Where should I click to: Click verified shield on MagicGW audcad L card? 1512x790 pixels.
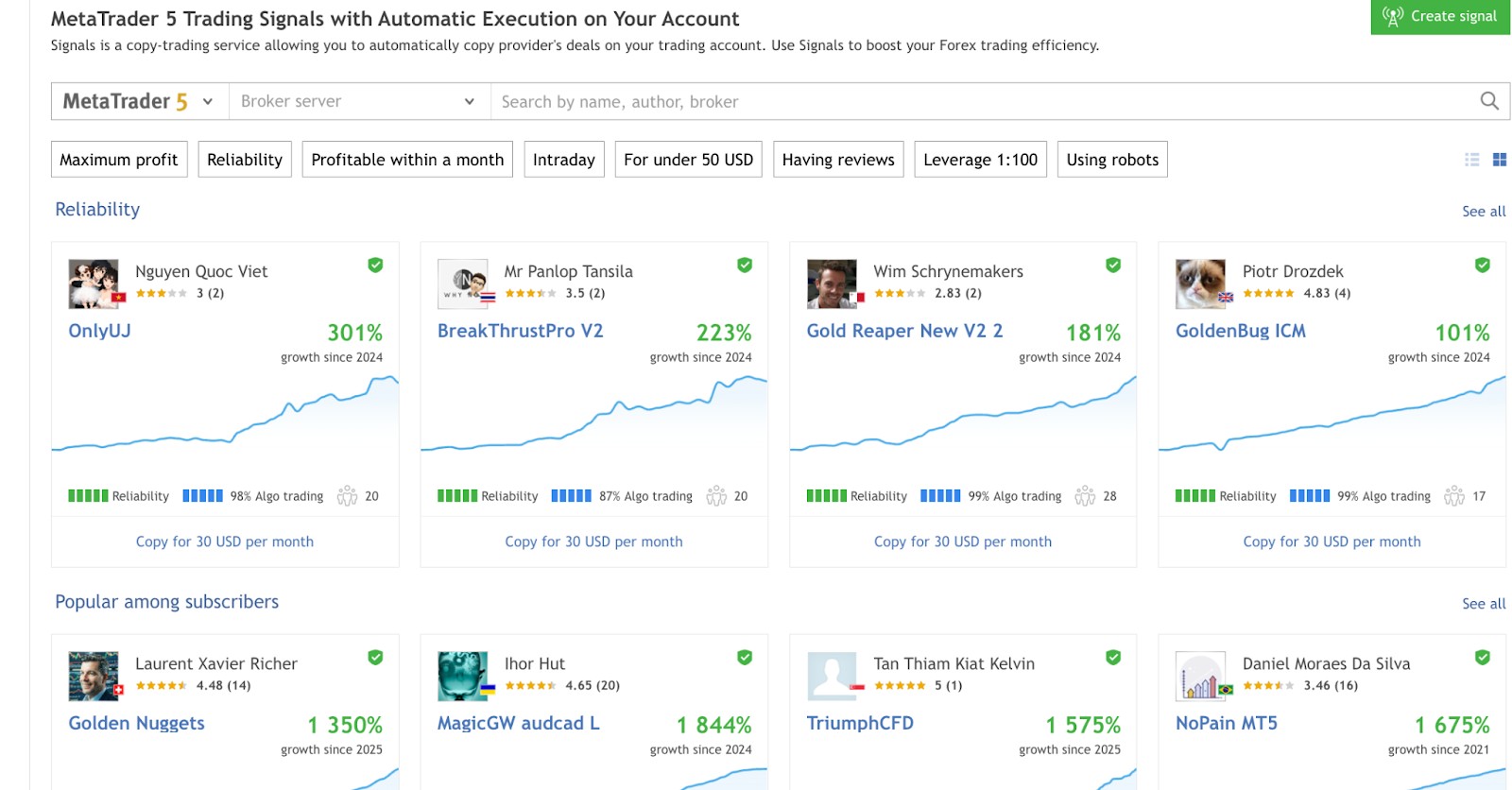[x=745, y=658]
